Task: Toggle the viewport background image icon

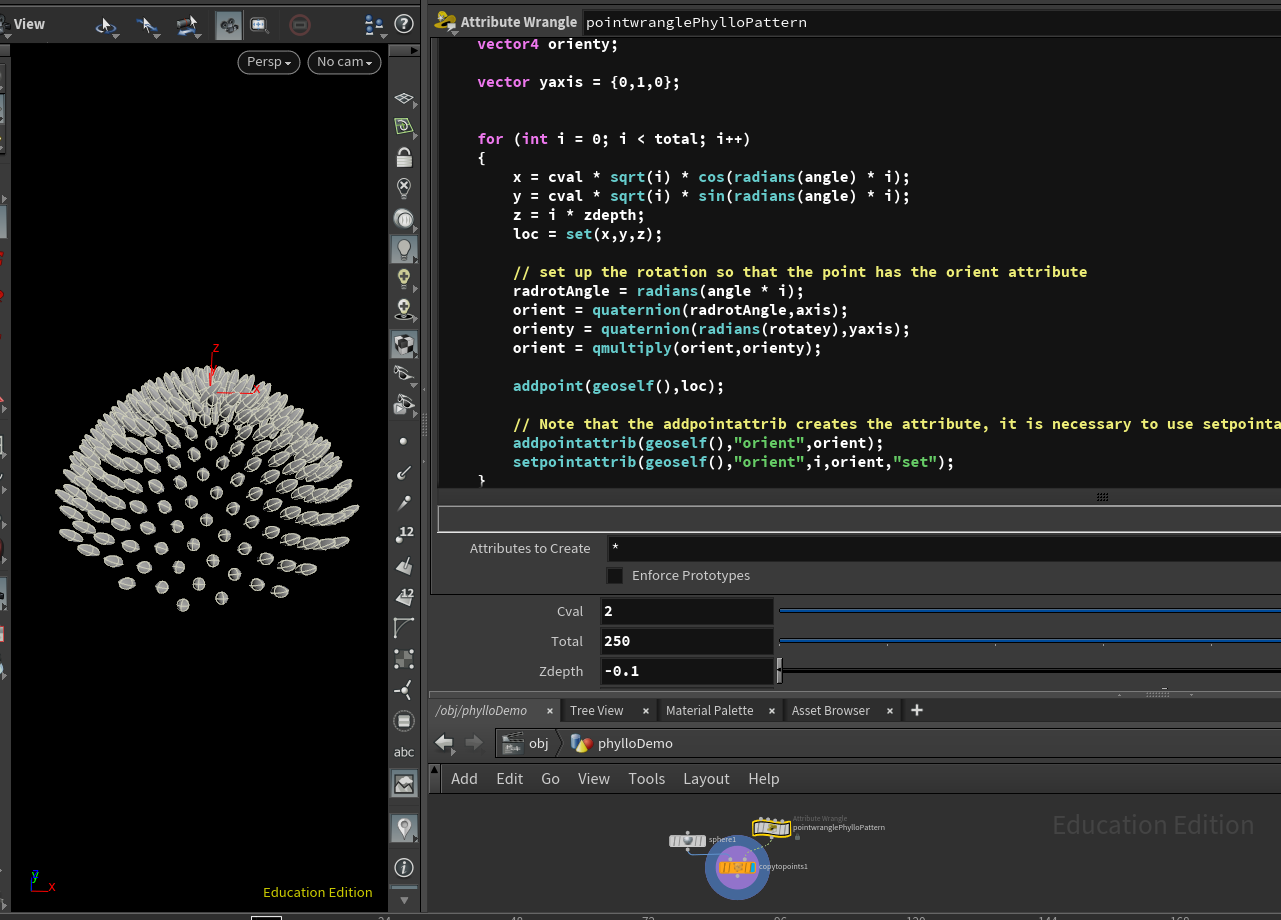Action: tap(404, 784)
